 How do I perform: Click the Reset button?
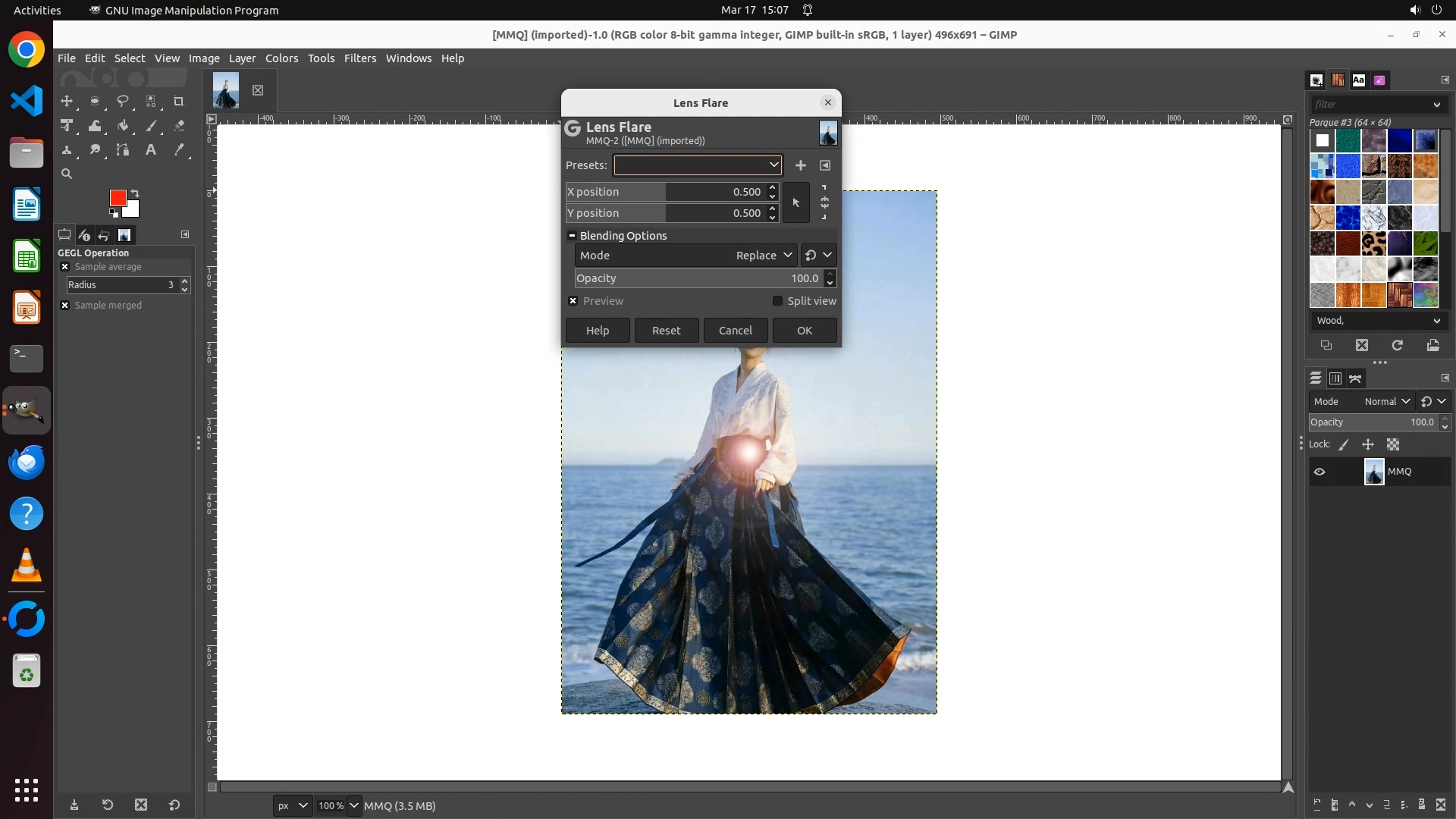point(666,331)
